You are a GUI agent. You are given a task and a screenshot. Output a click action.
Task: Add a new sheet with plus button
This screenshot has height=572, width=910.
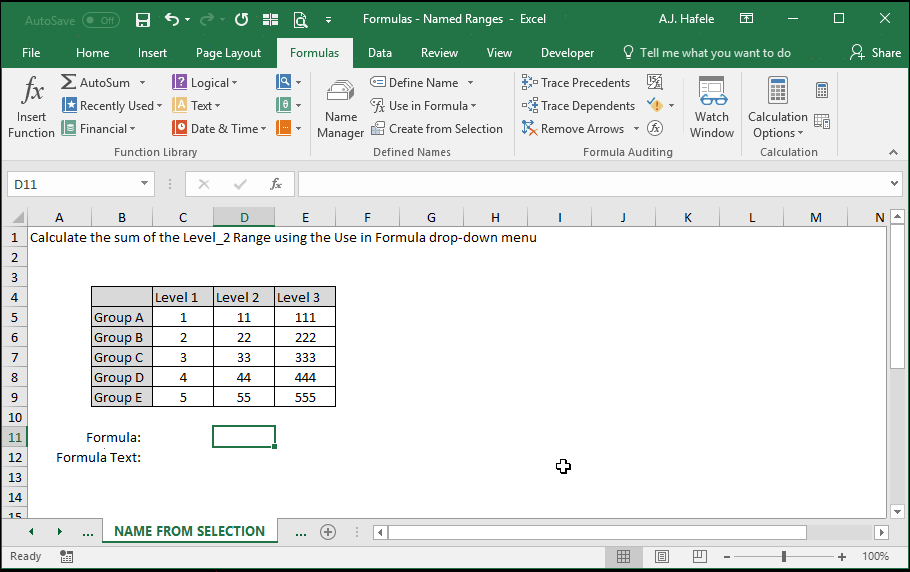(x=328, y=532)
